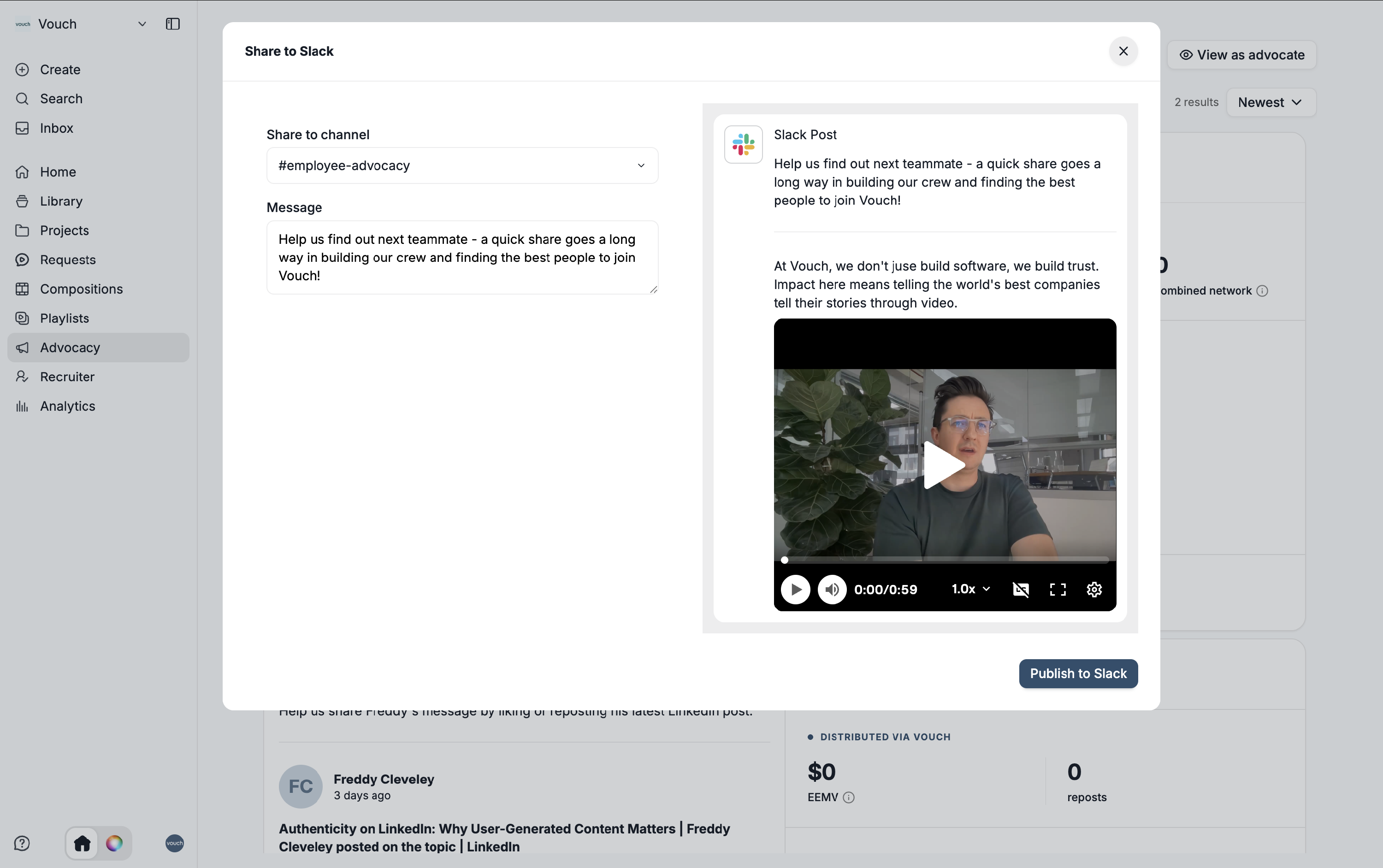1383x868 pixels.
Task: Click the $0 EEMV value
Action: [x=822, y=772]
